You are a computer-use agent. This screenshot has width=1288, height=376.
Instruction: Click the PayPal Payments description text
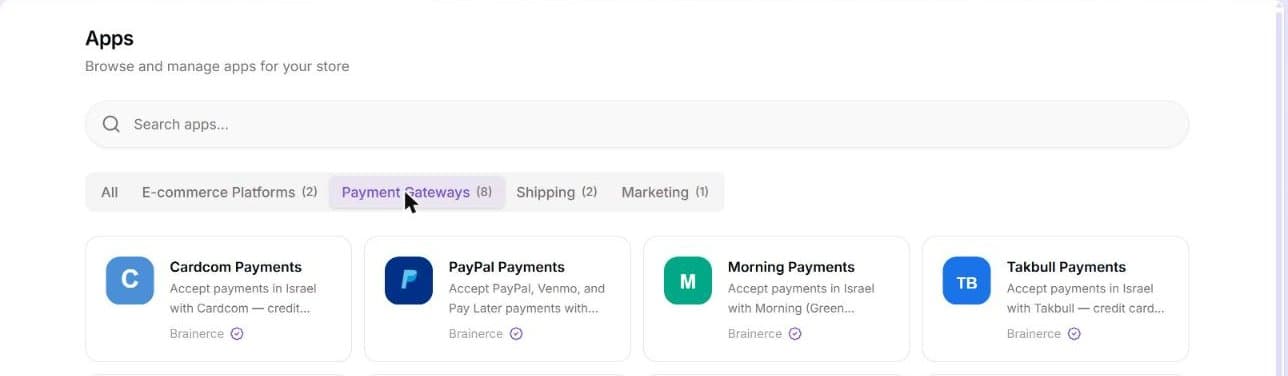[x=527, y=298]
